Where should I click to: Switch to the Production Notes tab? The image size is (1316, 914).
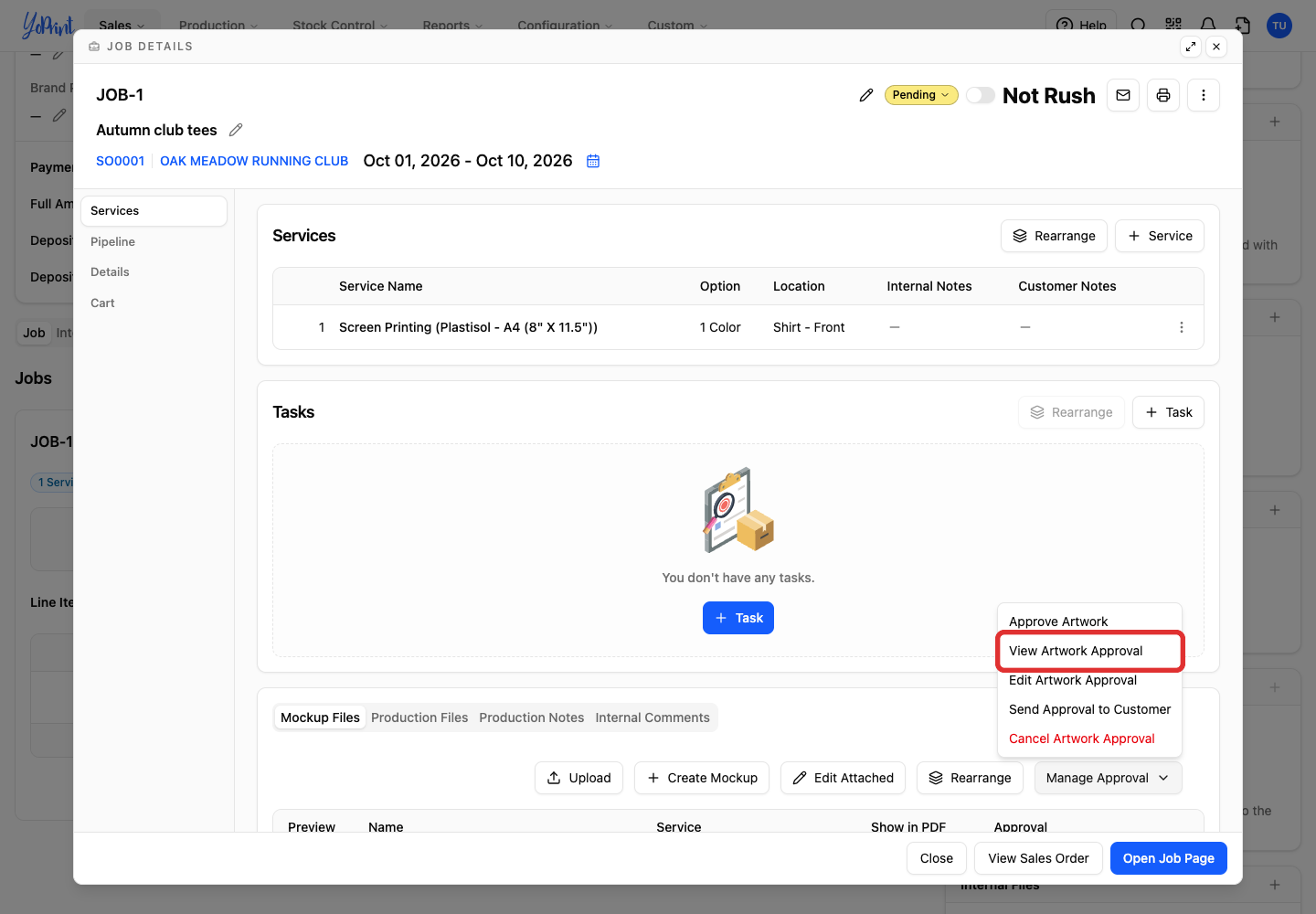[x=532, y=717]
